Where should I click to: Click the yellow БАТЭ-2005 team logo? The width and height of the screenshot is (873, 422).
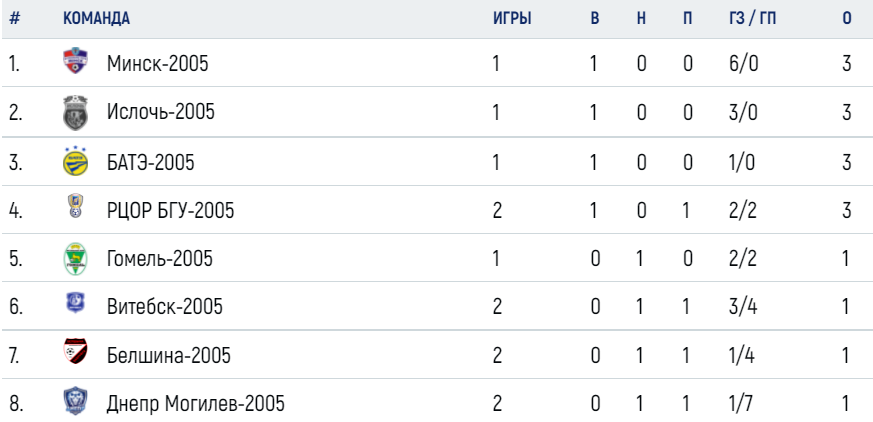(x=75, y=161)
